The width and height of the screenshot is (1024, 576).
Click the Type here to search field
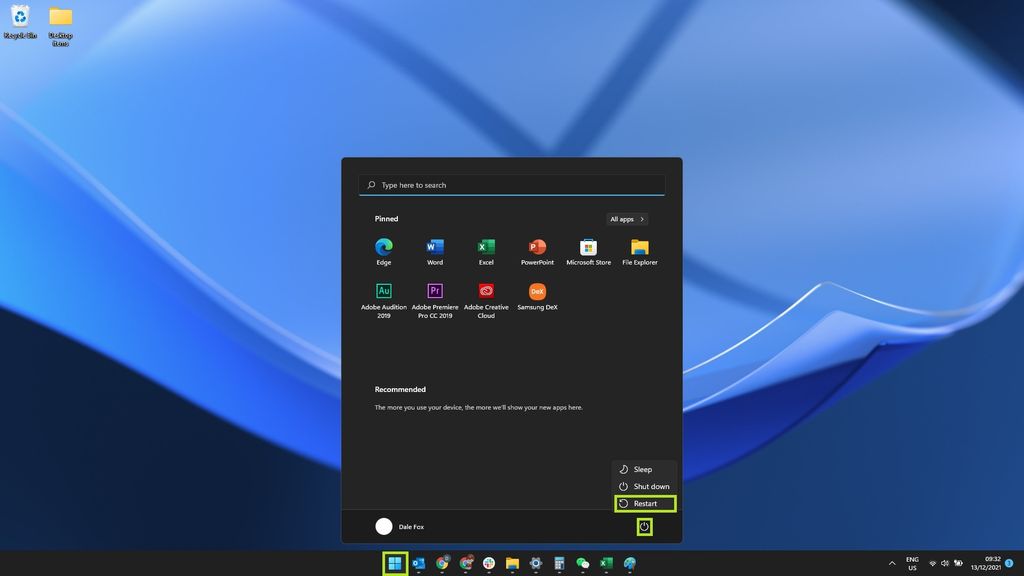[512, 185]
